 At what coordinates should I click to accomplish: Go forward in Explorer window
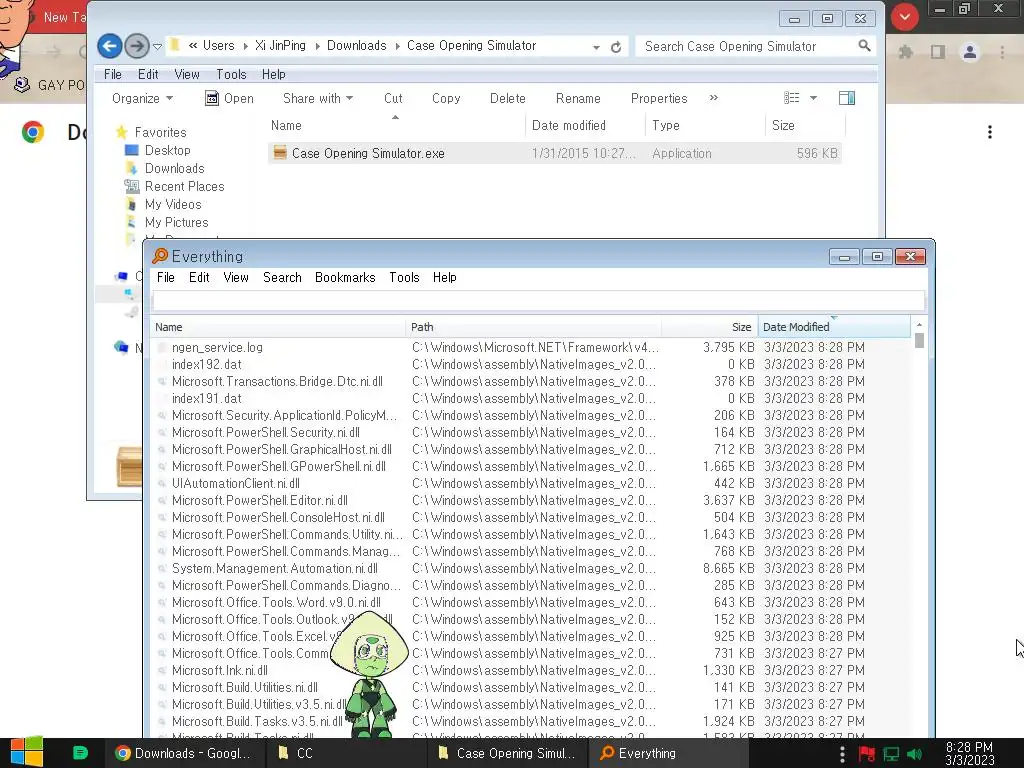(136, 46)
